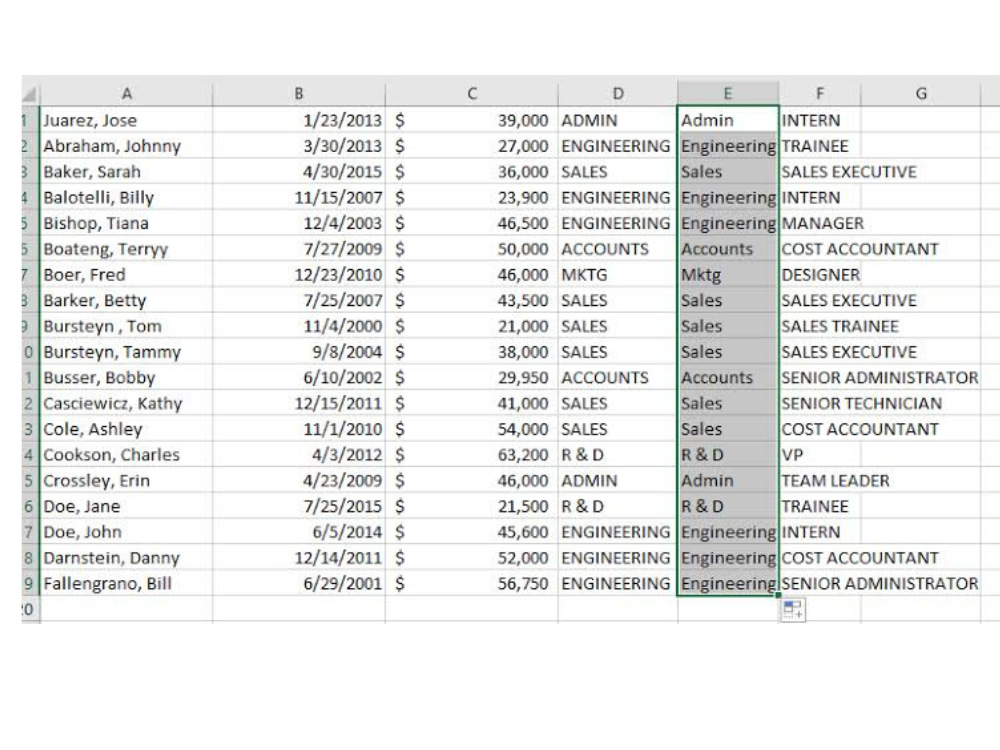This screenshot has width=1000, height=750.
Task: Click cell containing Busser, Bobby
Action: click(126, 378)
